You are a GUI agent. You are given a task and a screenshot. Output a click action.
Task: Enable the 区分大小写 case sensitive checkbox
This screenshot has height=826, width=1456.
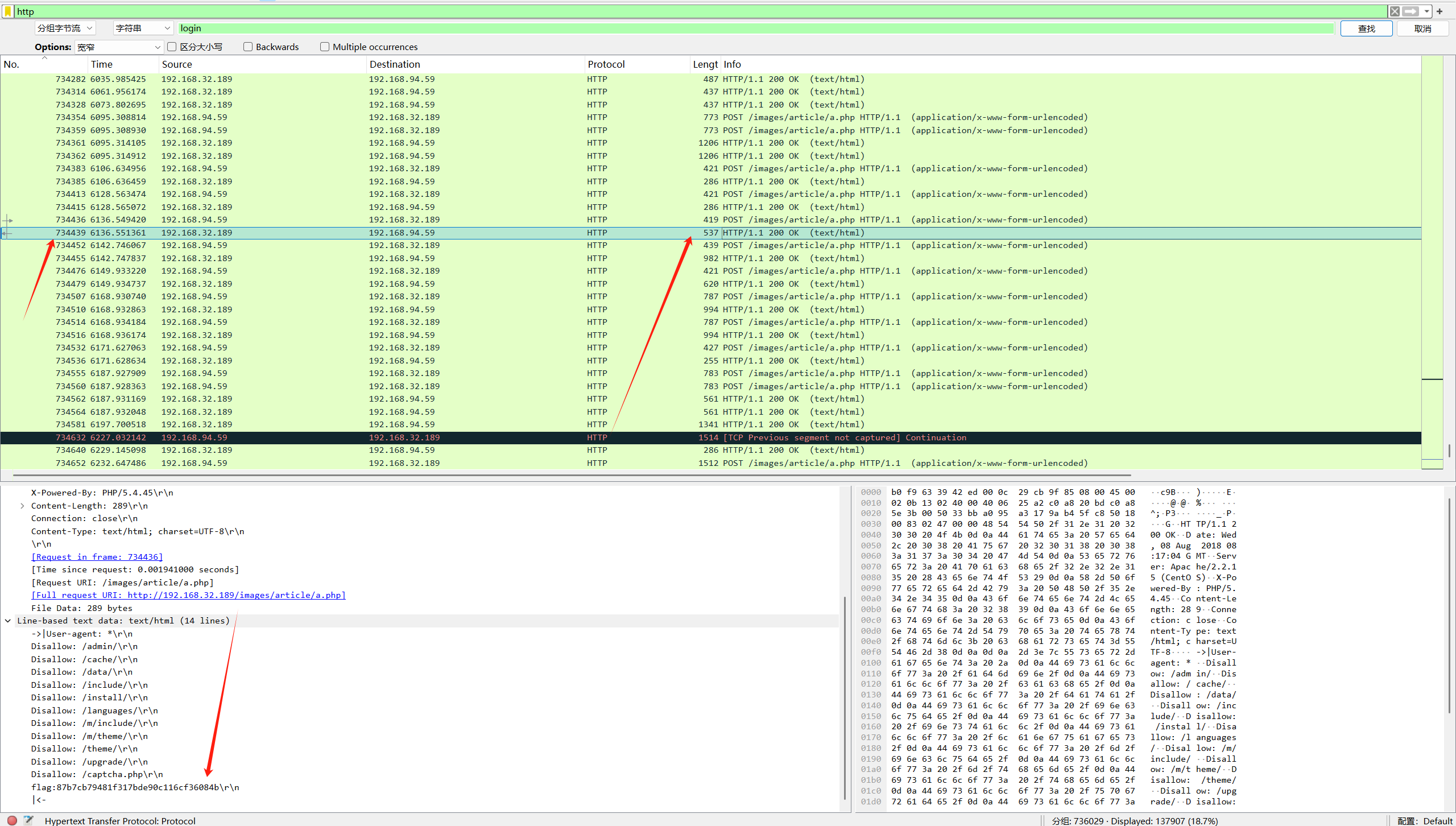(x=172, y=47)
